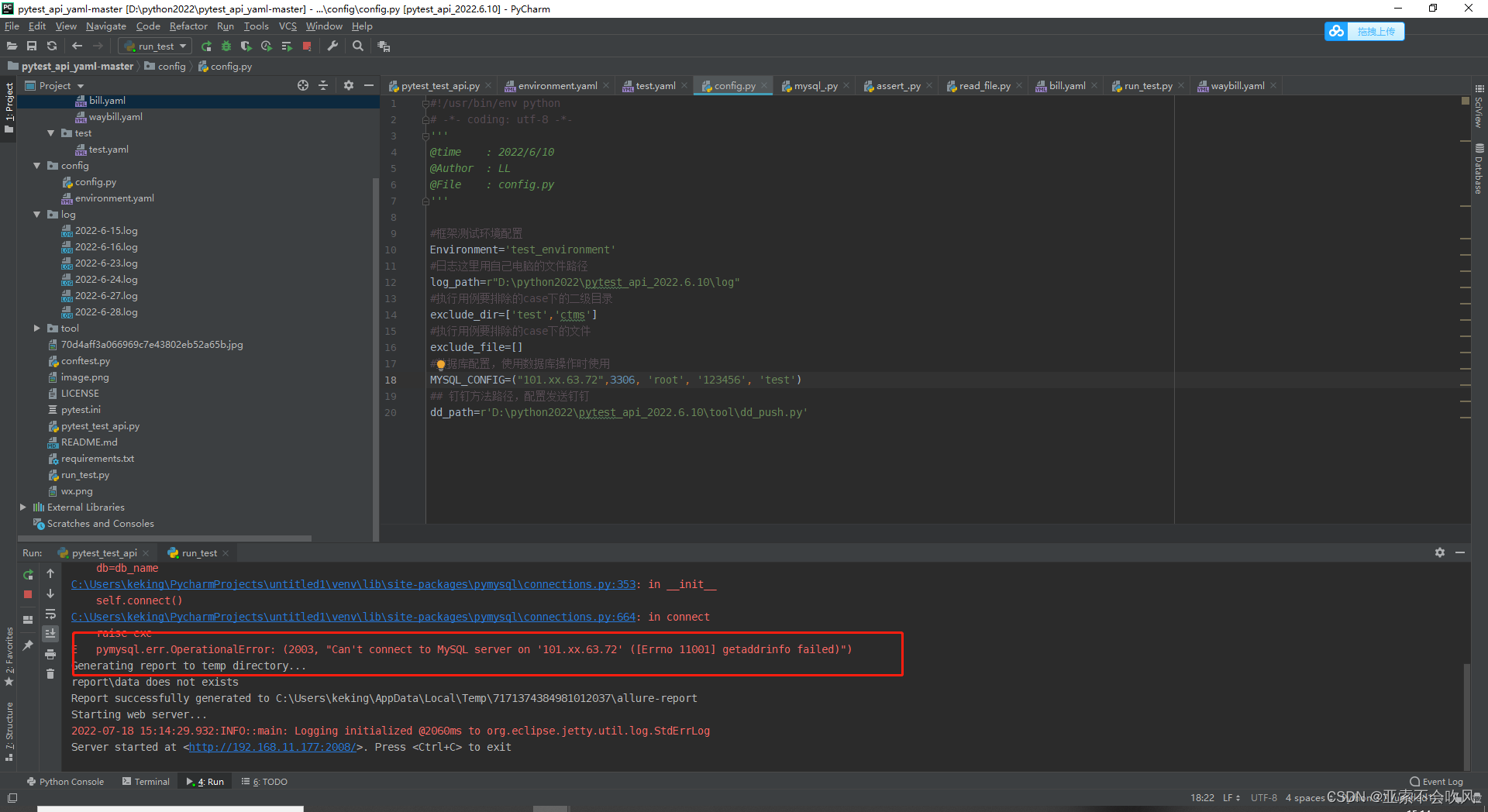Switch to the mysql_.py editor tab
The width and height of the screenshot is (1488, 812).
(815, 86)
